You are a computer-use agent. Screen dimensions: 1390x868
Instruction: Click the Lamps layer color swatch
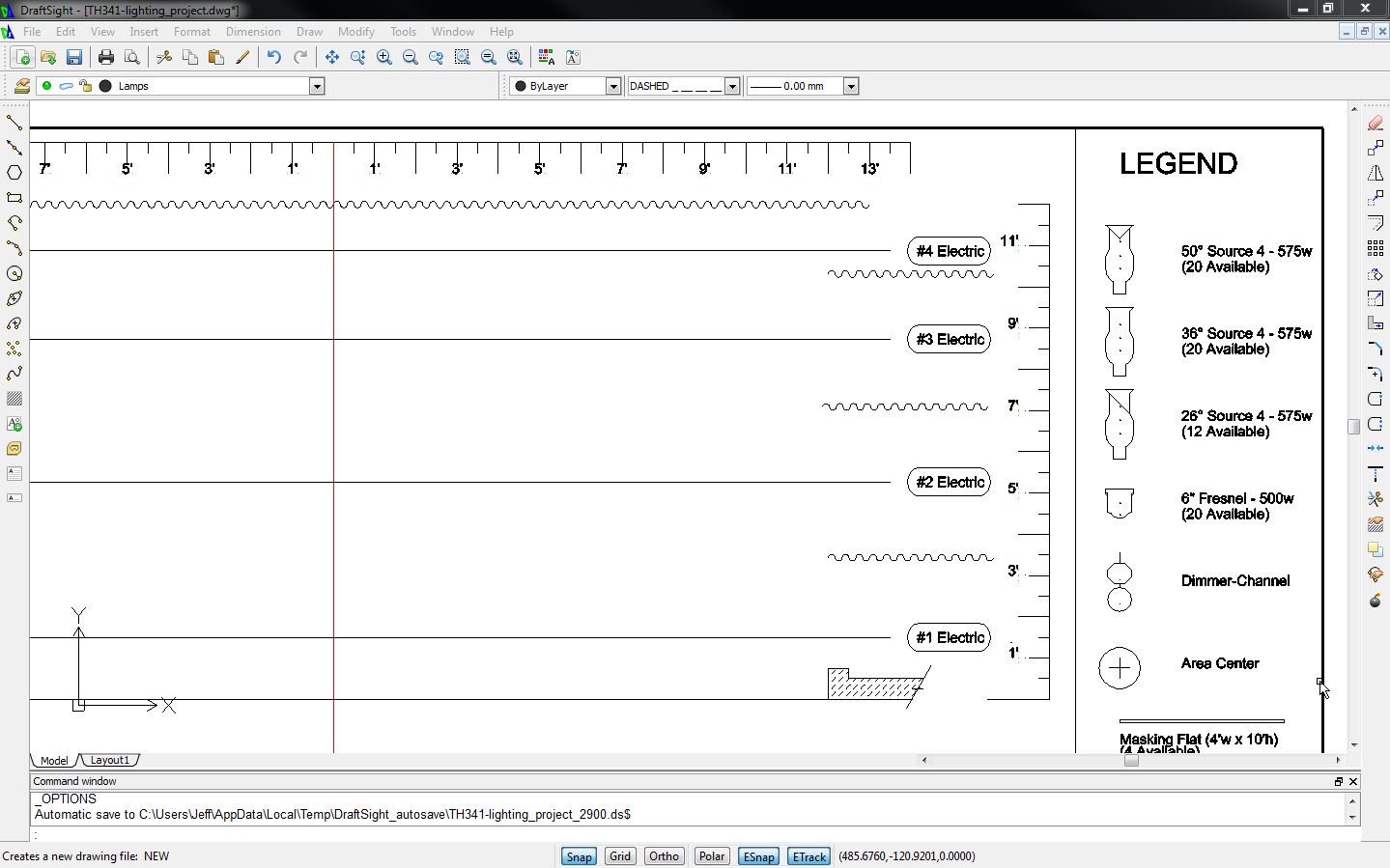(105, 86)
